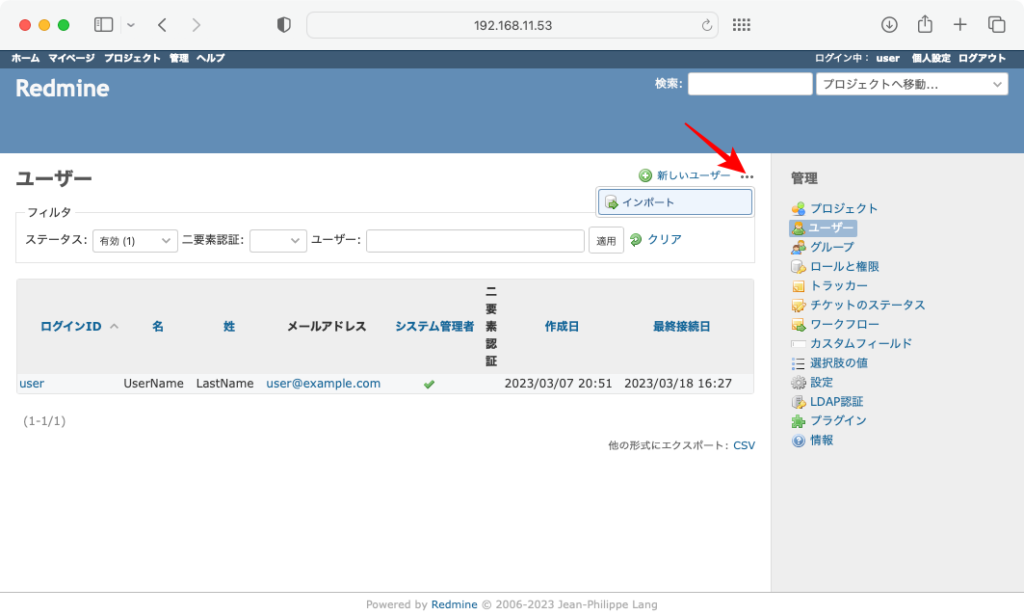Click the 新しいユーザー plus icon

645,175
